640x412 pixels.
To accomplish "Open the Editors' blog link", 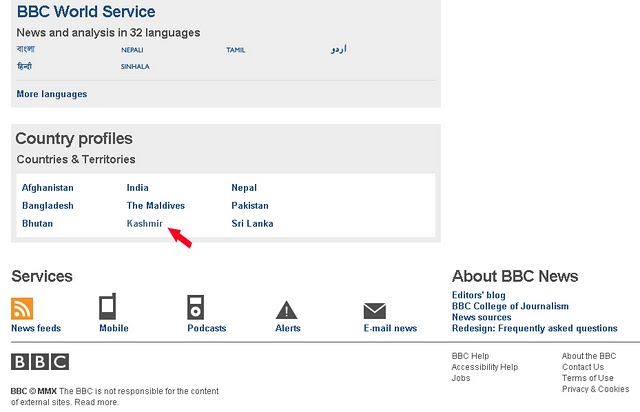I will coord(479,295).
